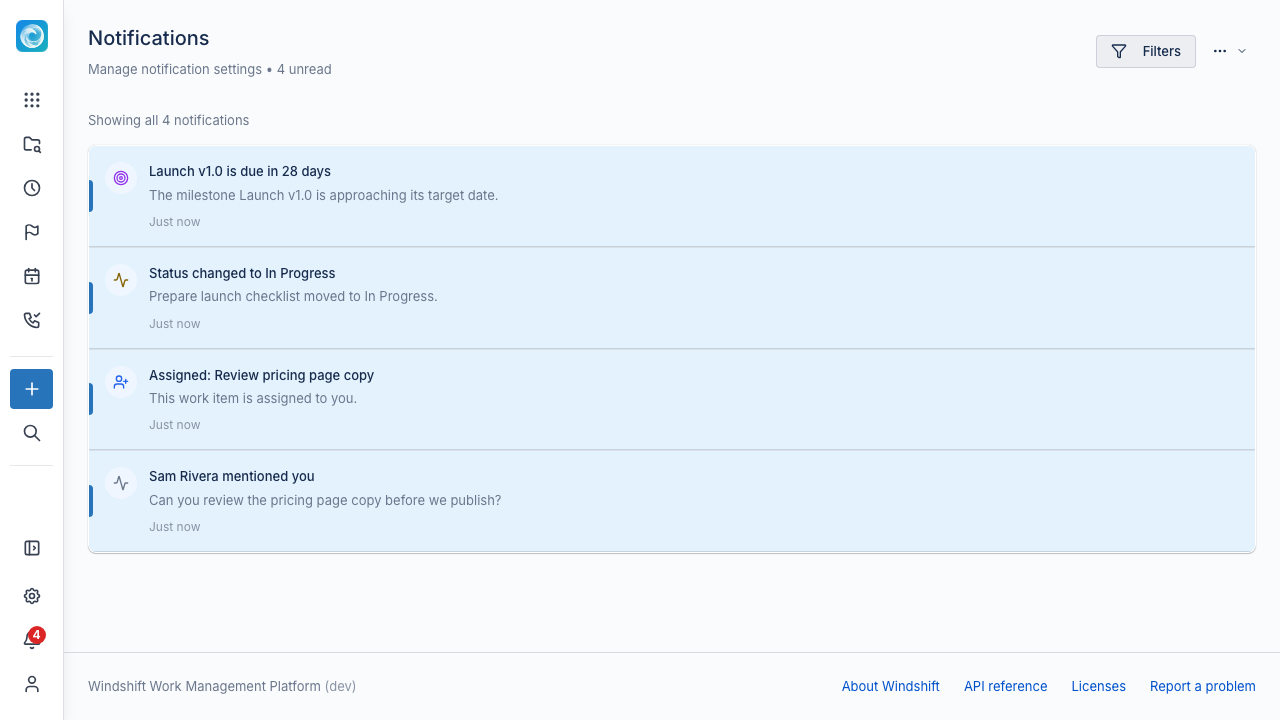The height and width of the screenshot is (720, 1280).
Task: Open the folder search icon in sidebar
Action: click(x=32, y=144)
